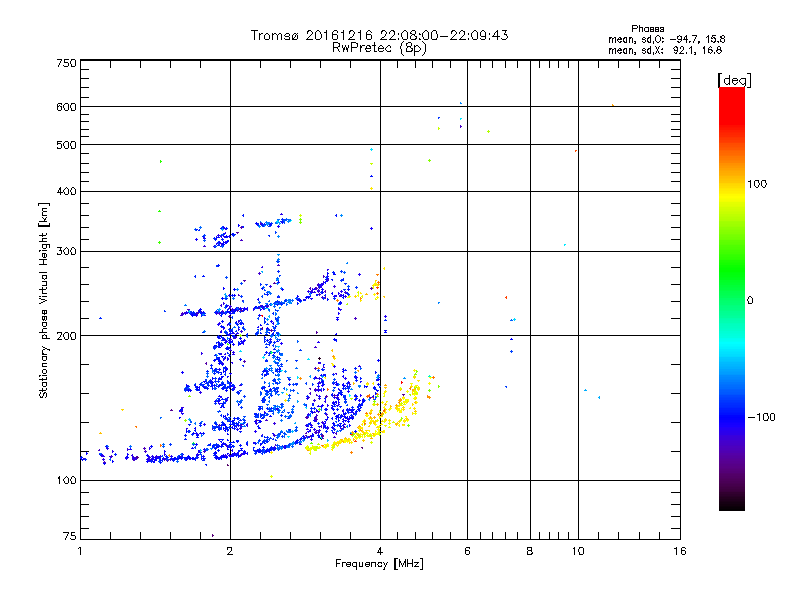Click the "-100" colorbar tick label
This screenshot has width=800, height=600.
click(761, 417)
